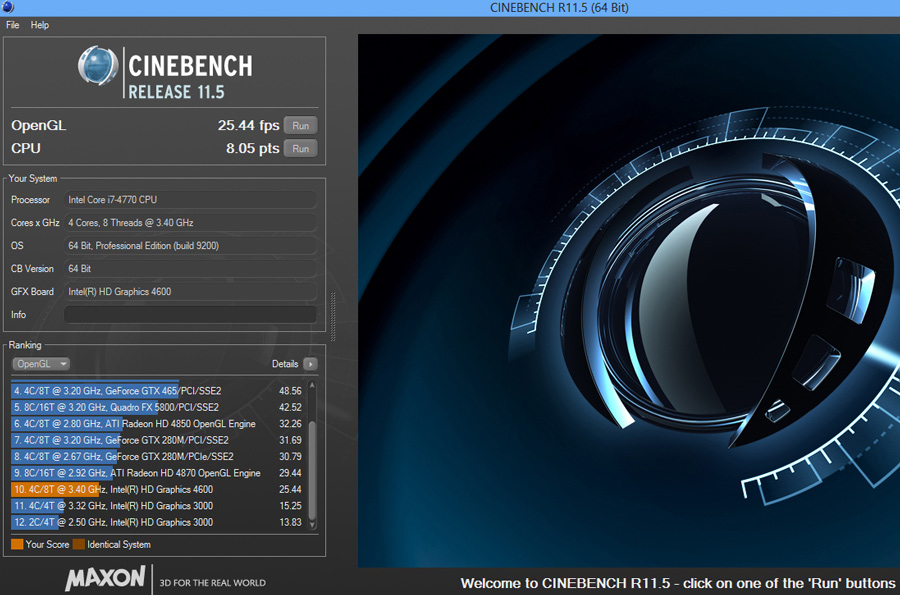Run the OpenGL benchmark

click(300, 126)
